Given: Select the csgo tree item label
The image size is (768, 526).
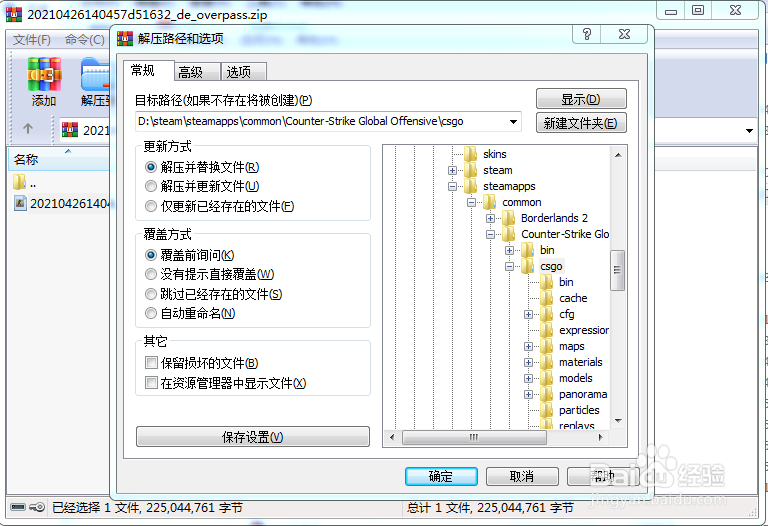Looking at the screenshot, I should 552,266.
